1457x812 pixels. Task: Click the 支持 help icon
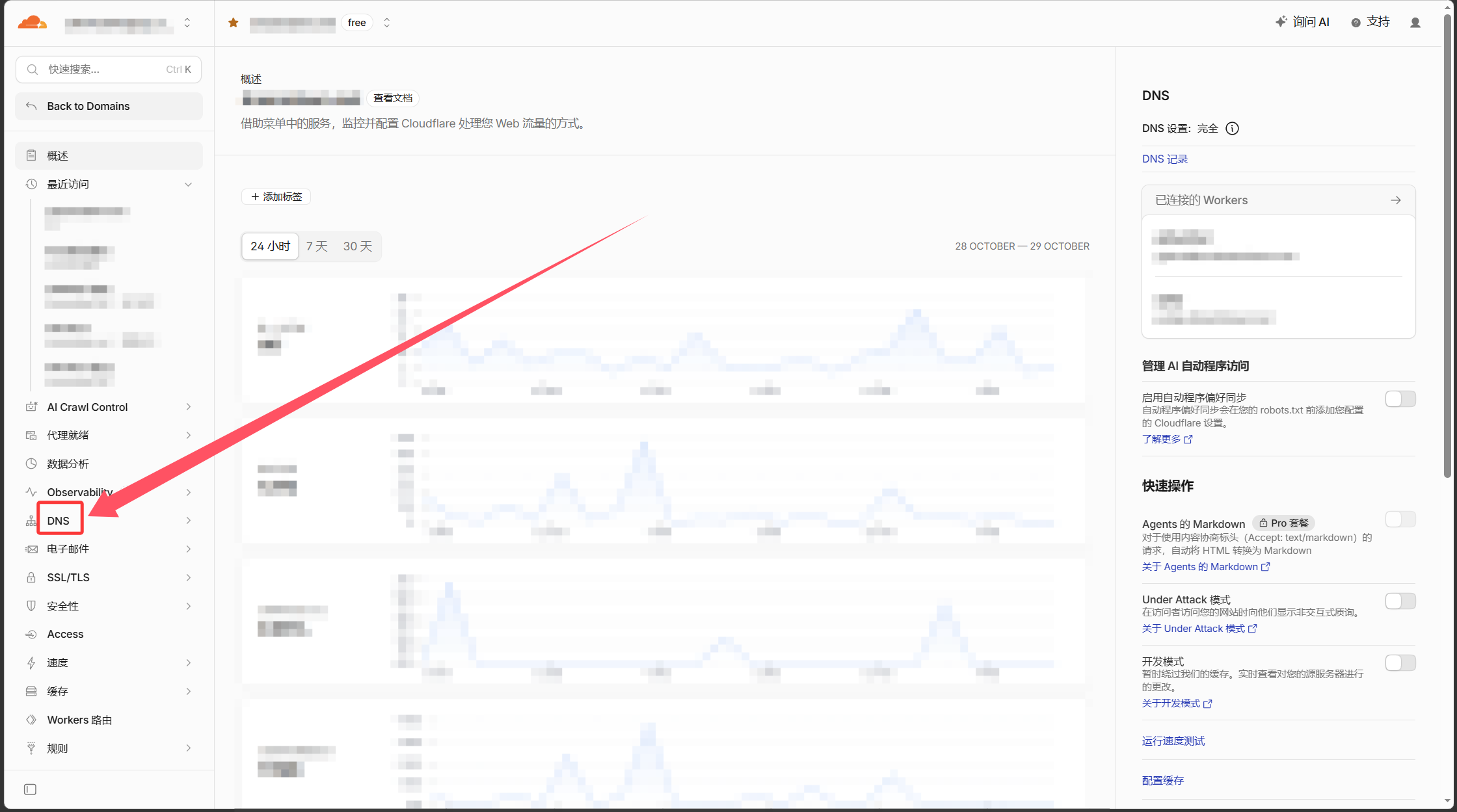tap(1356, 23)
